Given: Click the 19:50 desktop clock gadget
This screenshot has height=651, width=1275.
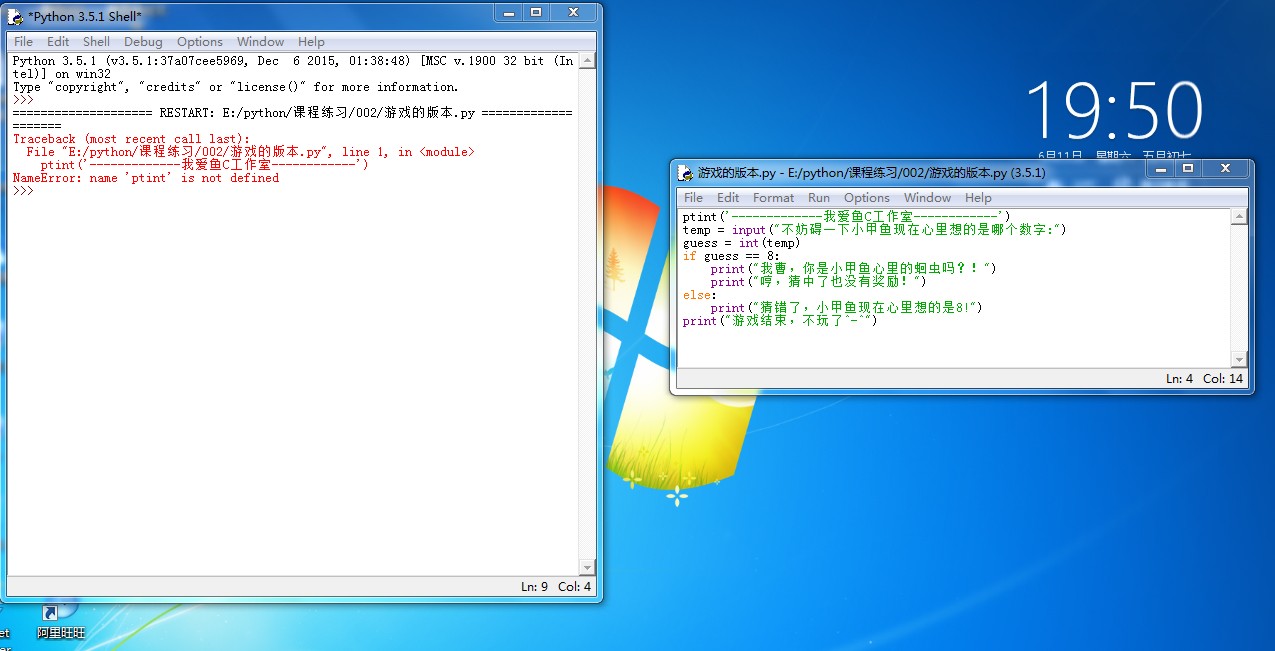Looking at the screenshot, I should coord(1113,110).
